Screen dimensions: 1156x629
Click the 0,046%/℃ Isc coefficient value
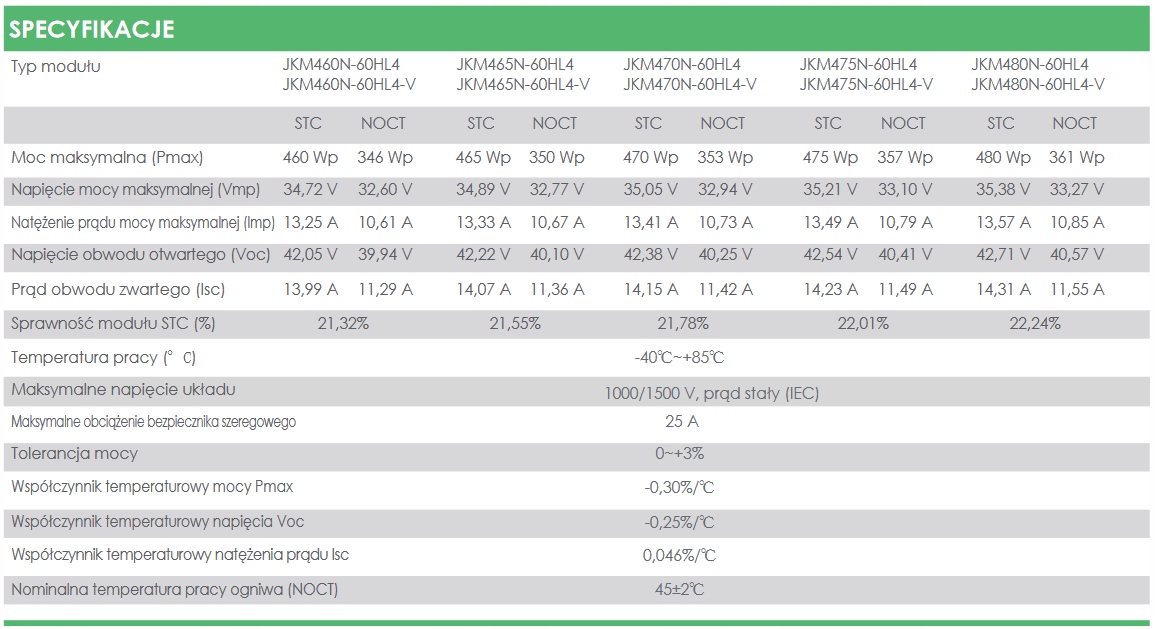tap(679, 555)
